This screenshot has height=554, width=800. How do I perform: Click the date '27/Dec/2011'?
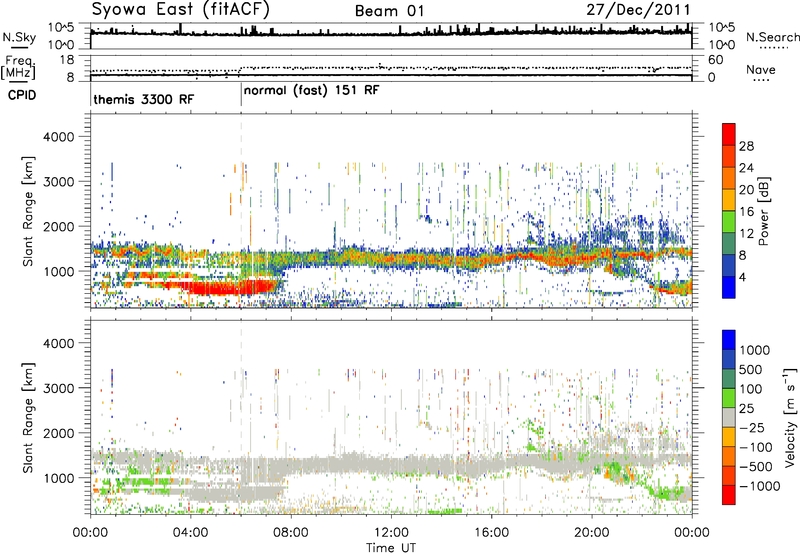638,10
